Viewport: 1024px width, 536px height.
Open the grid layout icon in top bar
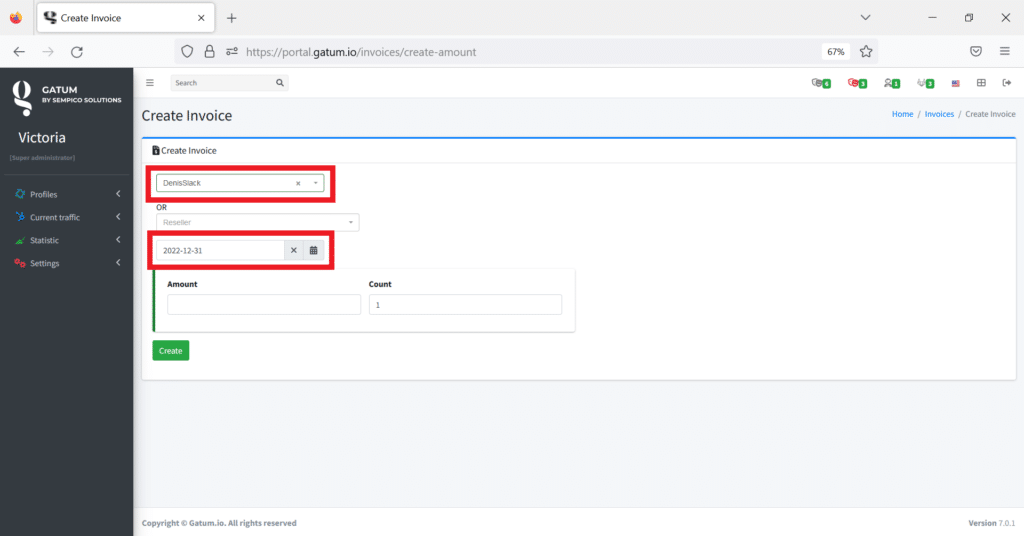[981, 83]
